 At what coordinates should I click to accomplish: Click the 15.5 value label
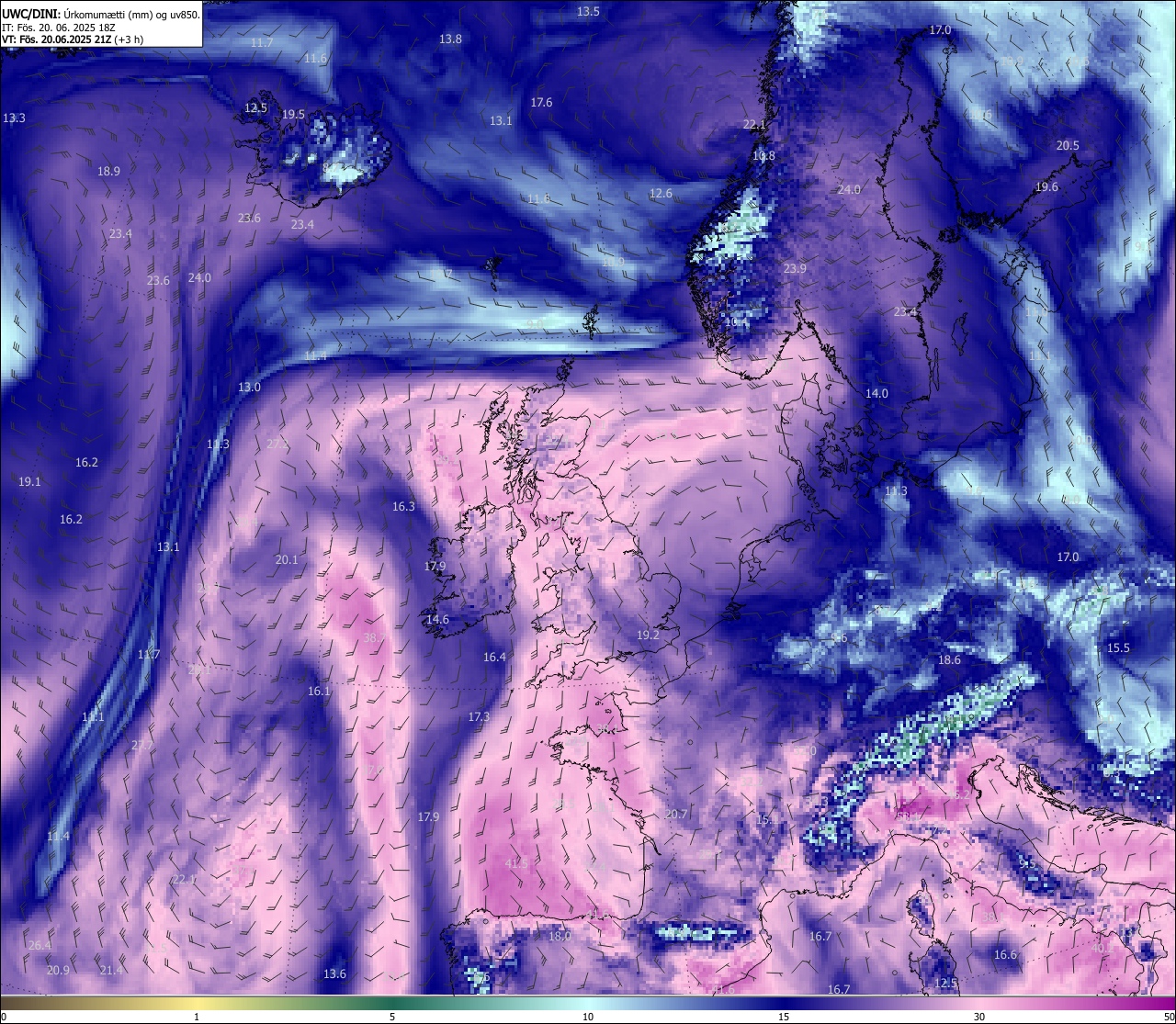[x=1118, y=648]
